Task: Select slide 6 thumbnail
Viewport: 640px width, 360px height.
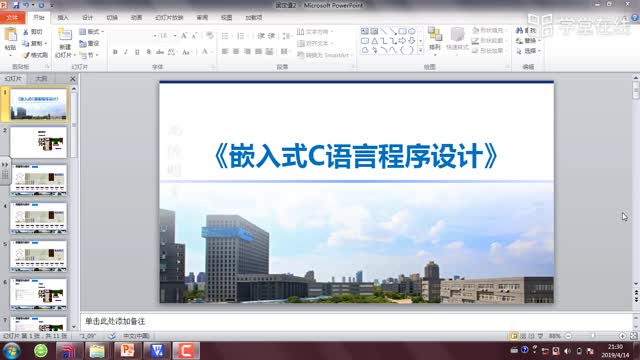Action: point(38,294)
